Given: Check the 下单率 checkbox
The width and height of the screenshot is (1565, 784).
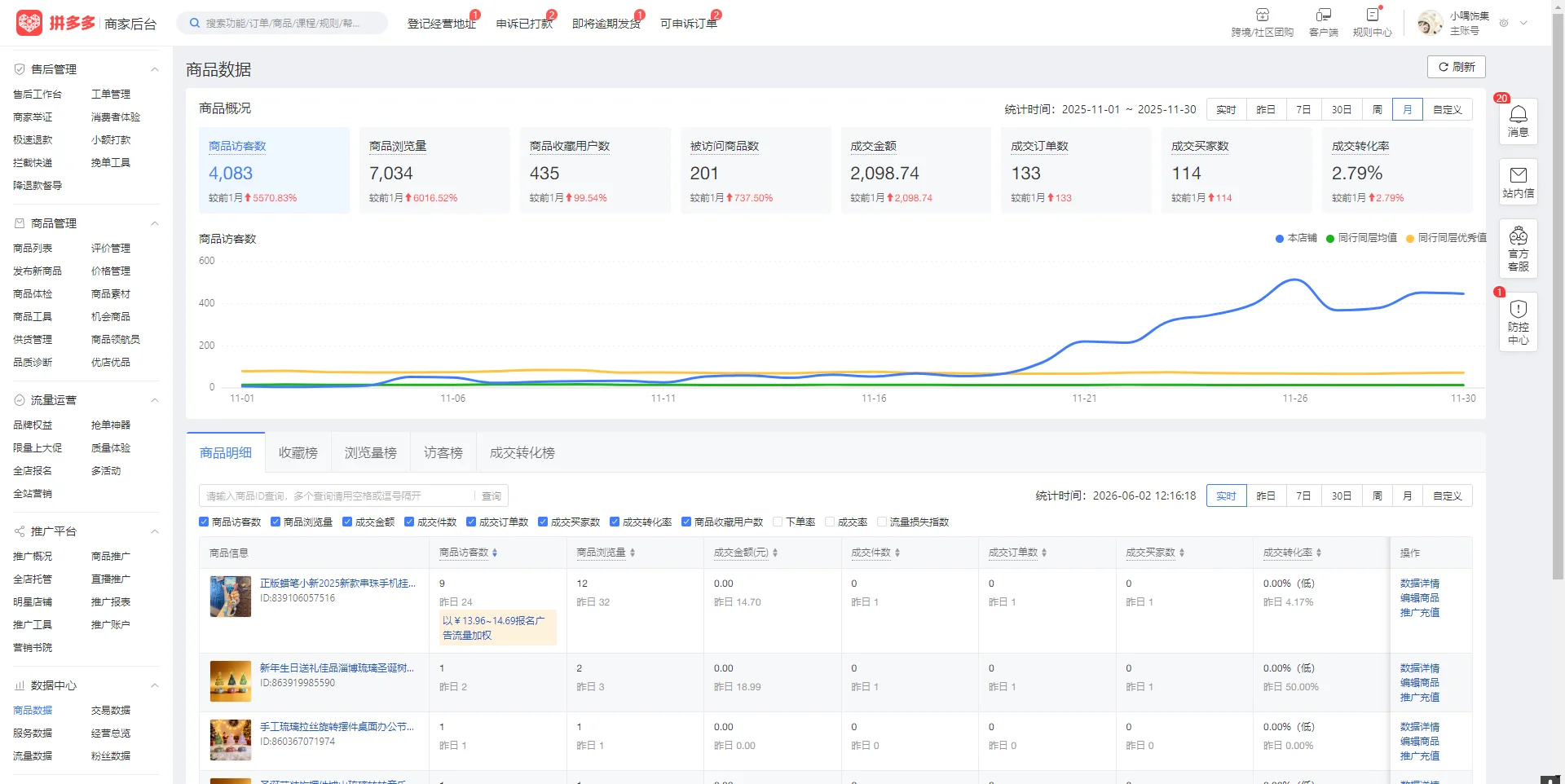Looking at the screenshot, I should [778, 522].
